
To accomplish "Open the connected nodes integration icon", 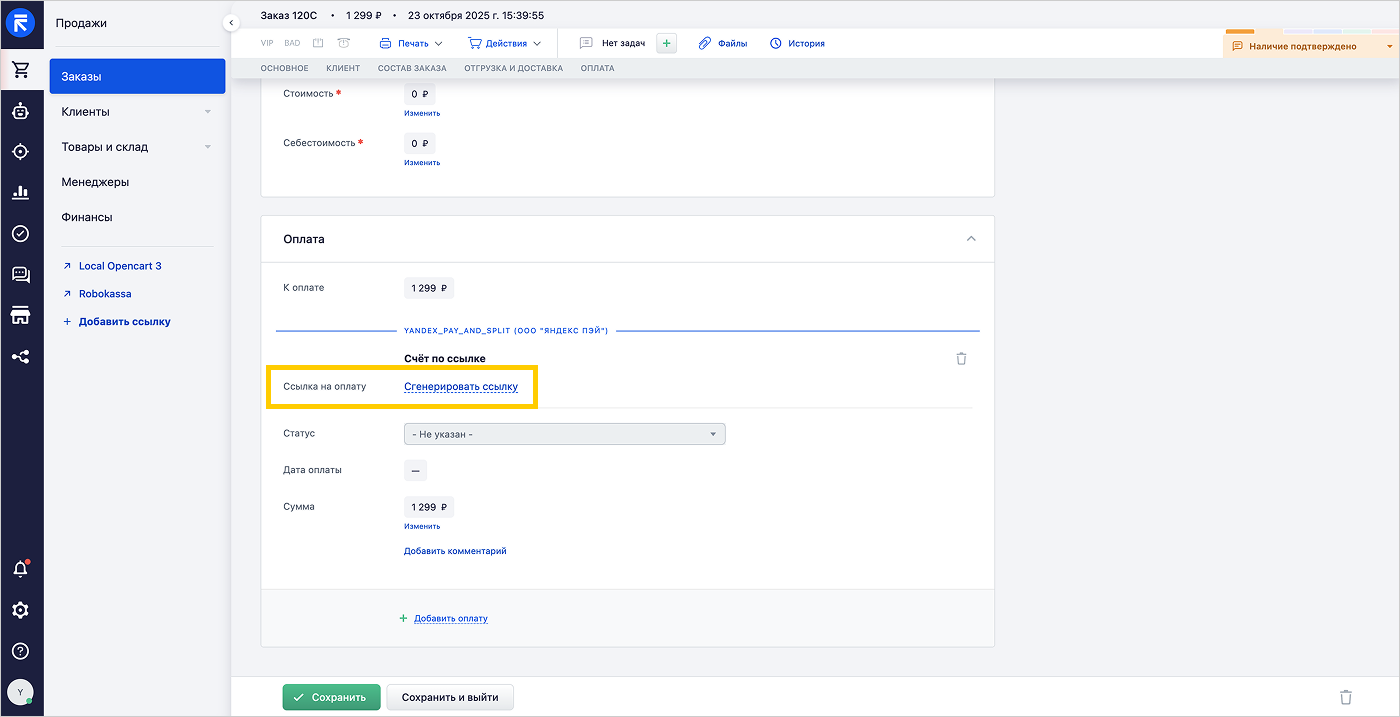I will [x=20, y=357].
